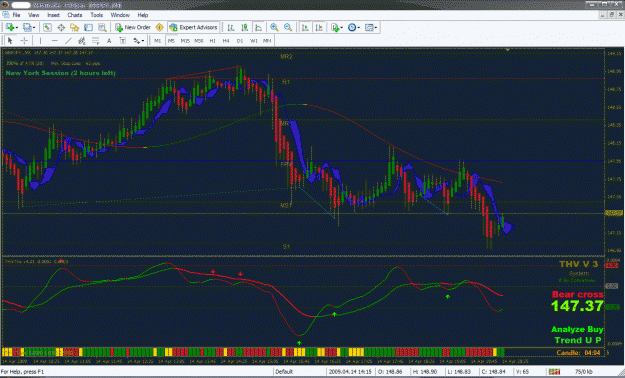The width and height of the screenshot is (625, 378).
Task: Toggle chart Auto Scroll
Action: [x=305, y=28]
